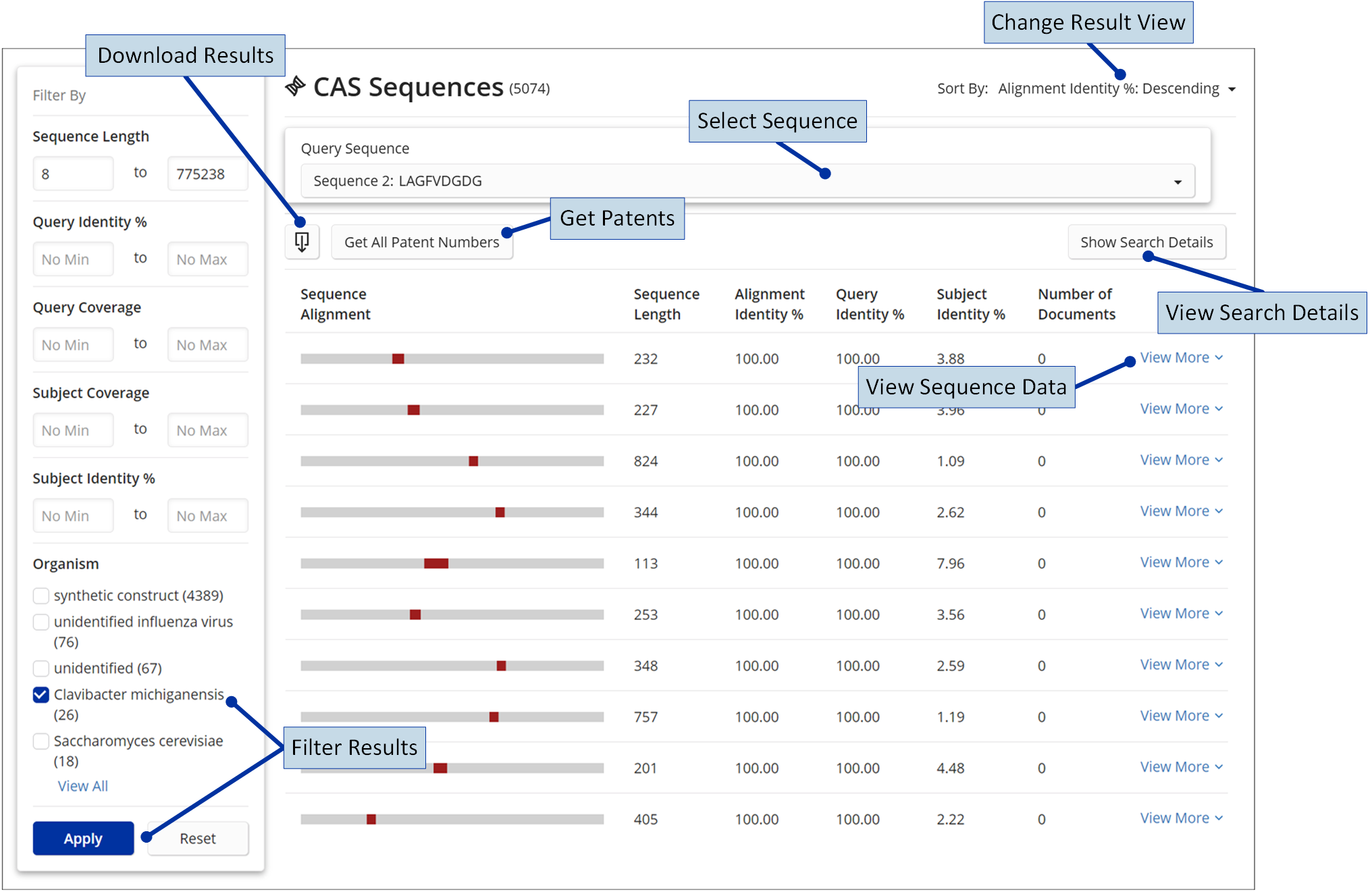Click the download results icon
The image size is (1372, 892).
point(302,242)
